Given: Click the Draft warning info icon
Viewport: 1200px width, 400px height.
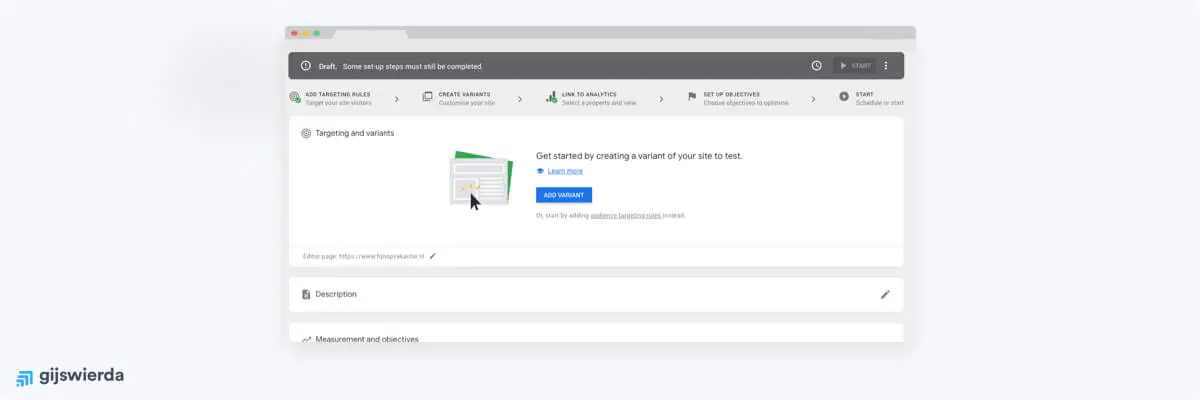Looking at the screenshot, I should (x=305, y=66).
